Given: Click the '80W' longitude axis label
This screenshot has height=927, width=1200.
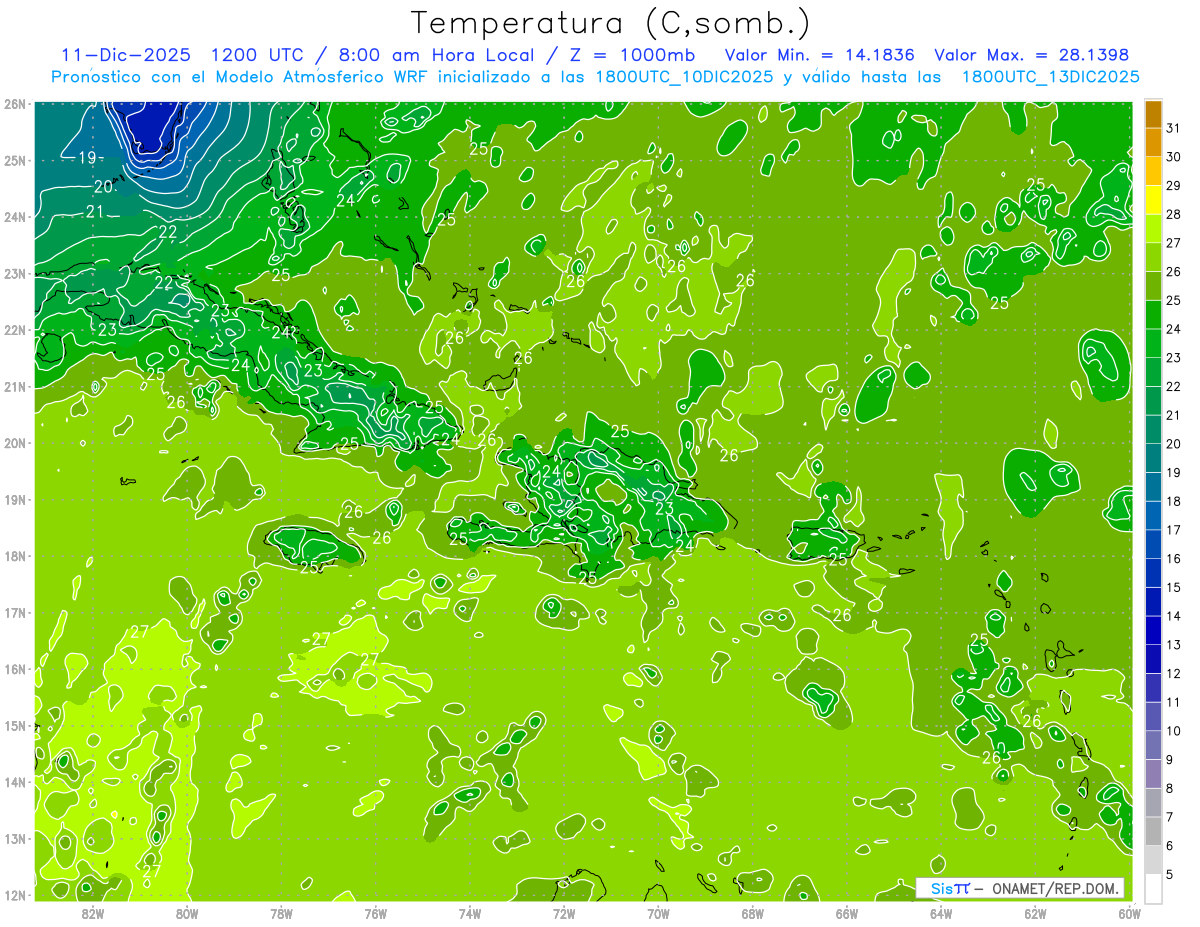Looking at the screenshot, I should 187,913.
